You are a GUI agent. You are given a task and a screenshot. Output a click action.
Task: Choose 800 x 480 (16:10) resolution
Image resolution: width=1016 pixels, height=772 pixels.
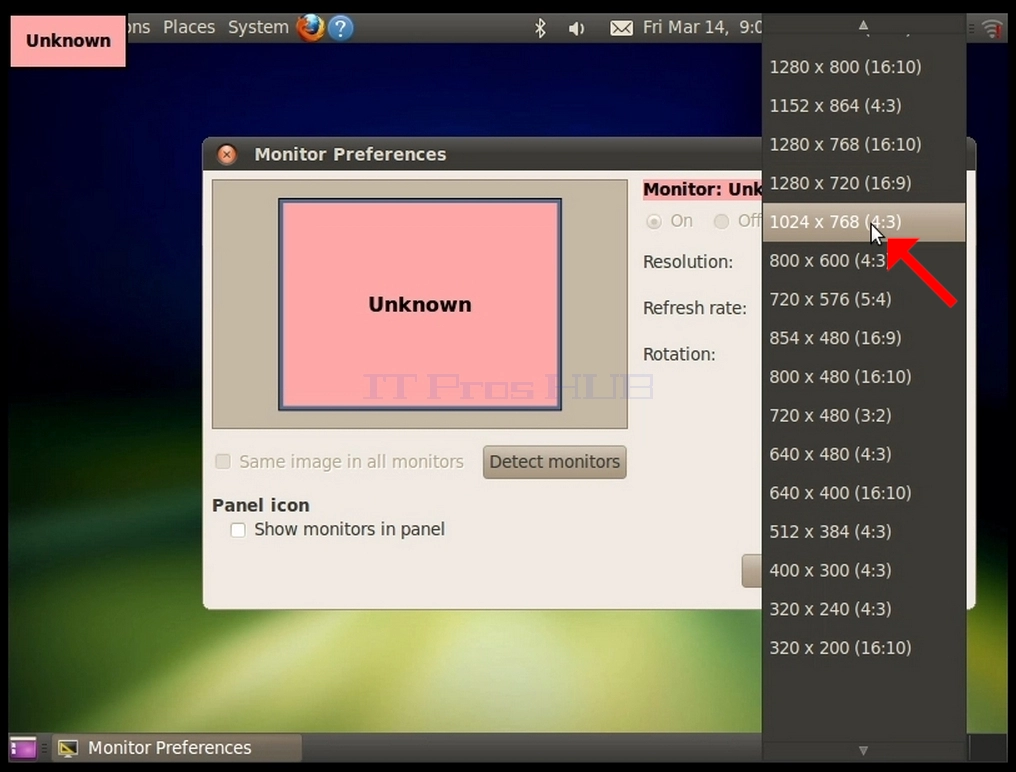click(x=864, y=377)
